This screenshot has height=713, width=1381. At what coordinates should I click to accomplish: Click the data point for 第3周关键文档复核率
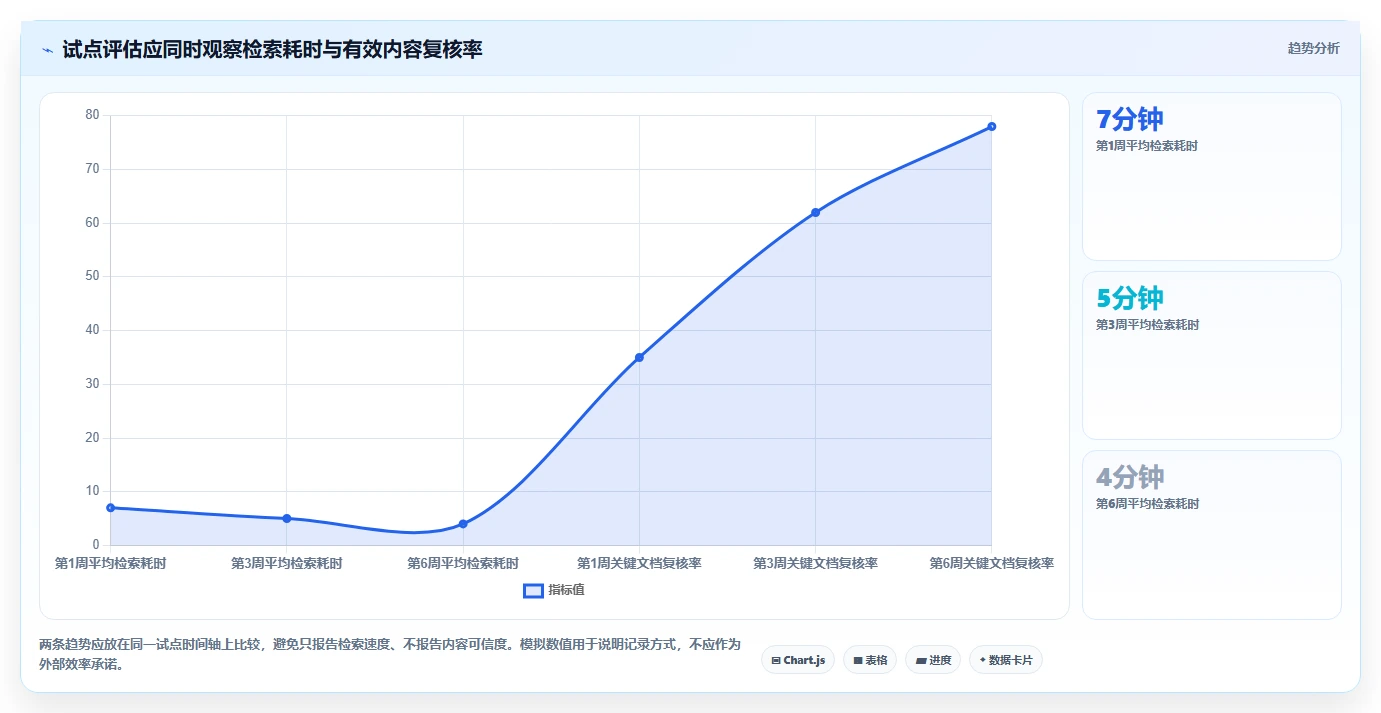[x=815, y=212]
